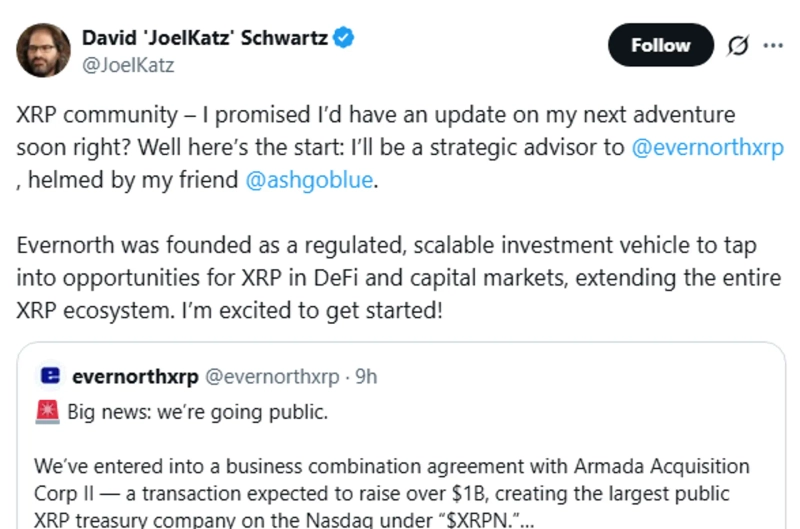Click the bold evernorthxrp name in quoted post
The width and height of the screenshot is (800, 529).
click(134, 377)
